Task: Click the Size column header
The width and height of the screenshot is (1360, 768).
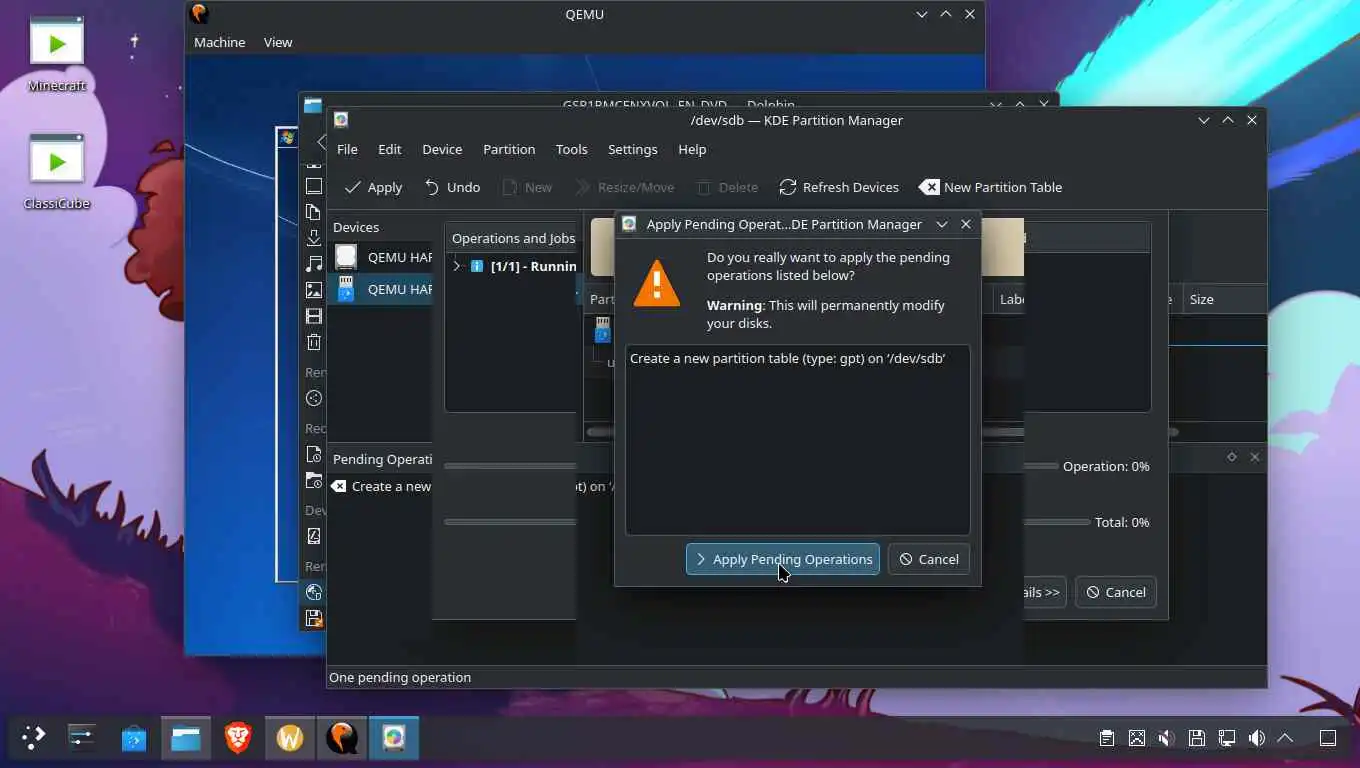Action: (x=1201, y=299)
